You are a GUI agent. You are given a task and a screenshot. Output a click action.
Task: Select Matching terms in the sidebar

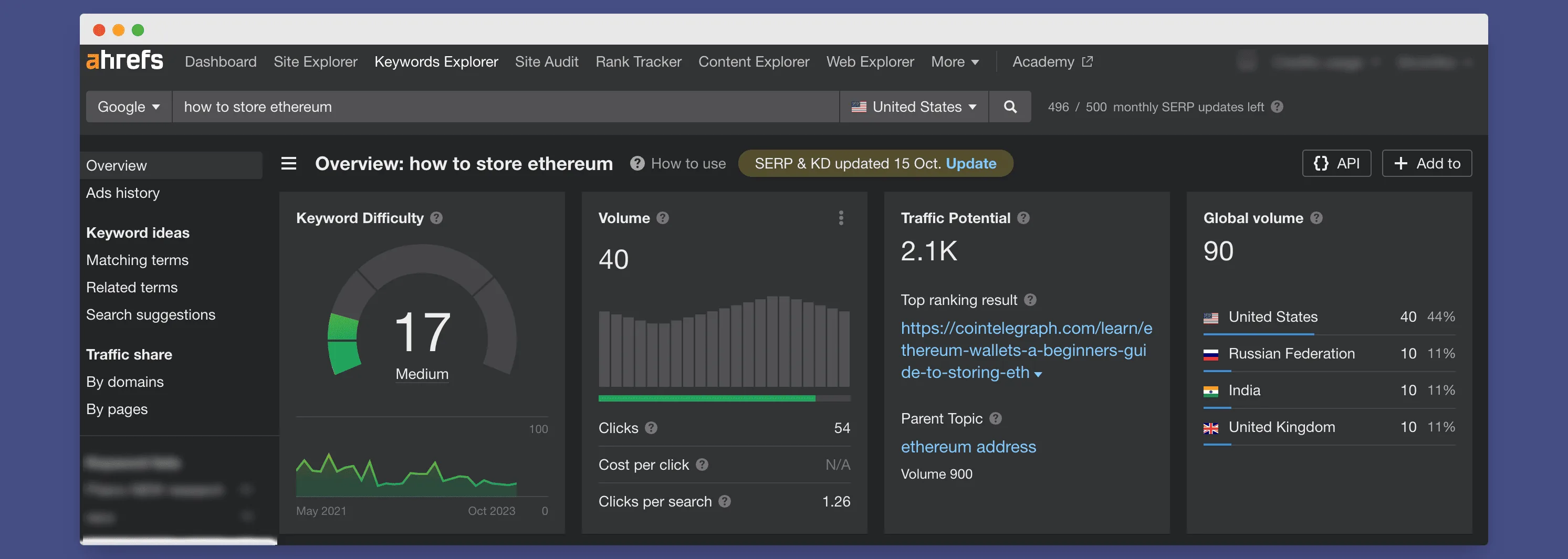137,260
